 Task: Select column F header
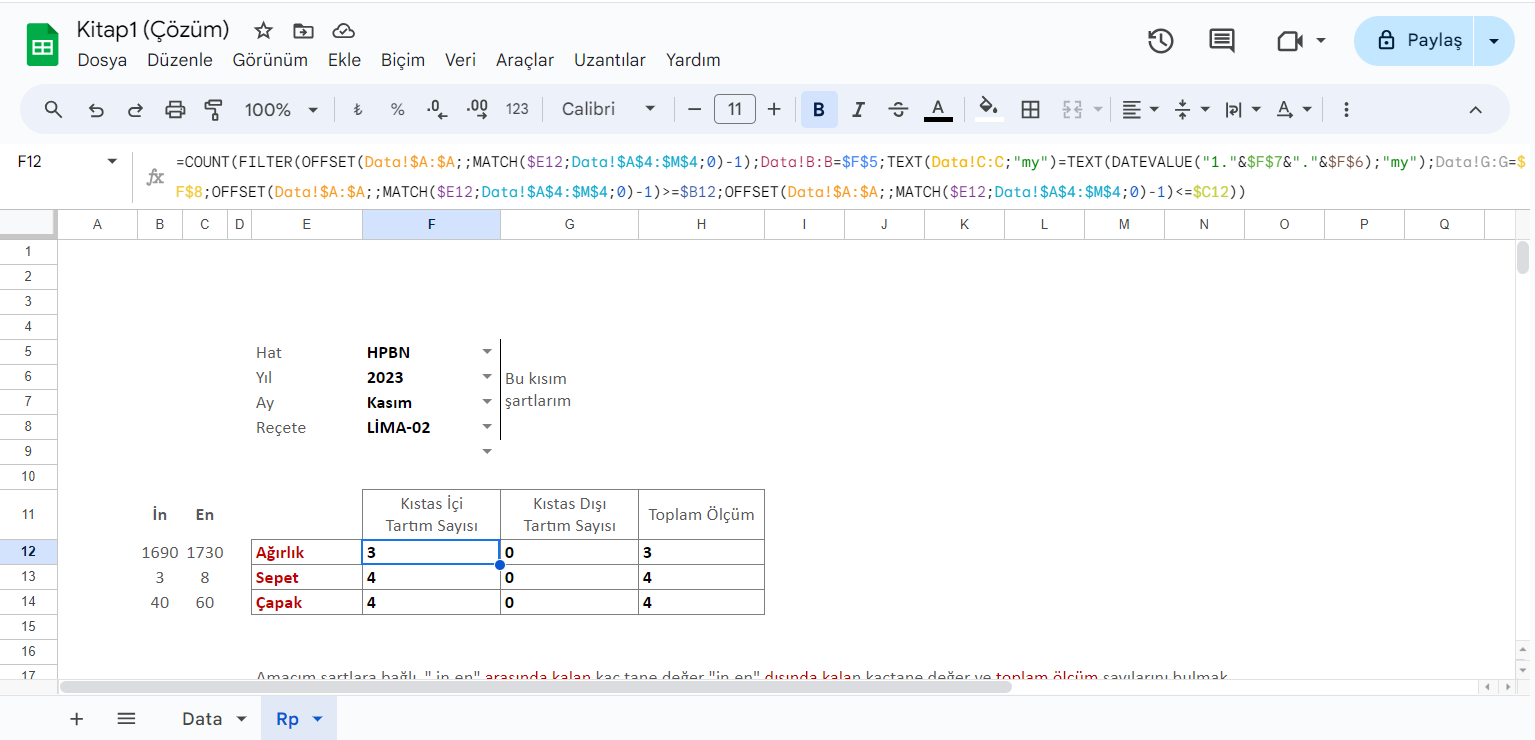click(x=431, y=225)
